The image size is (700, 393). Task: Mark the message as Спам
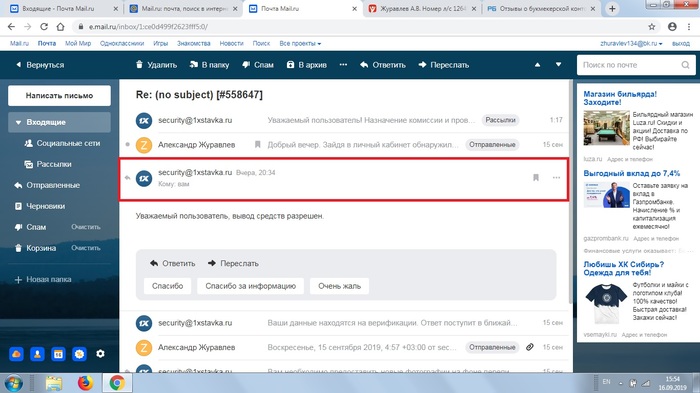click(x=258, y=65)
